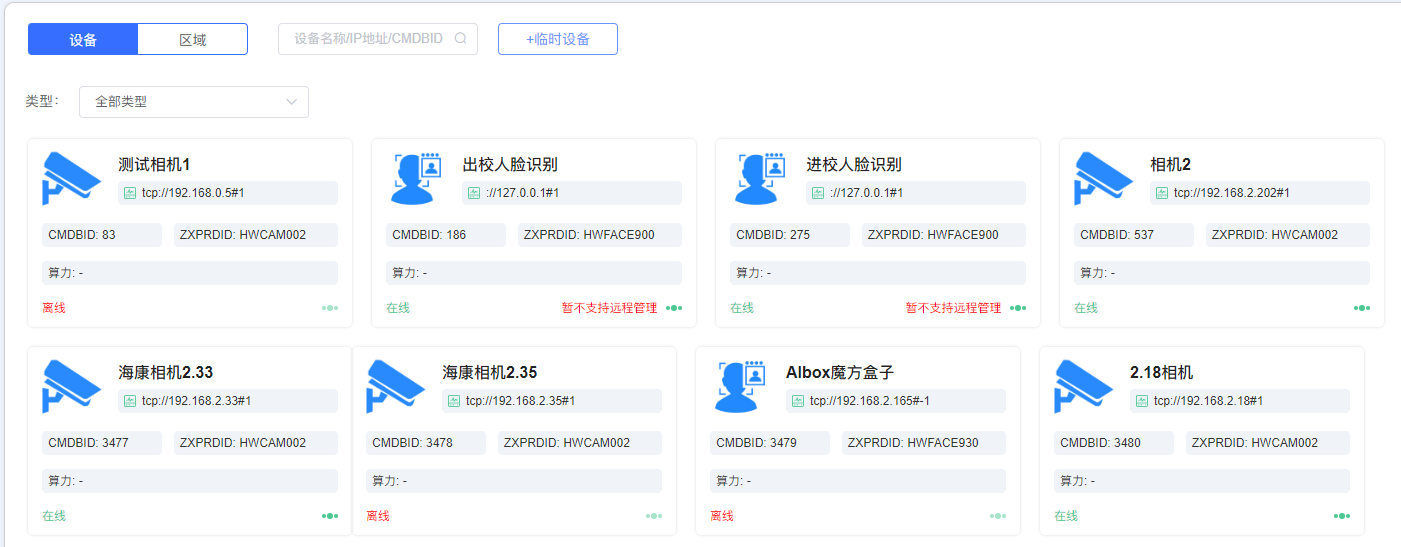Click the stream icon beside tcp://192.168.2.35#1
1401x547 pixels.
click(x=454, y=401)
